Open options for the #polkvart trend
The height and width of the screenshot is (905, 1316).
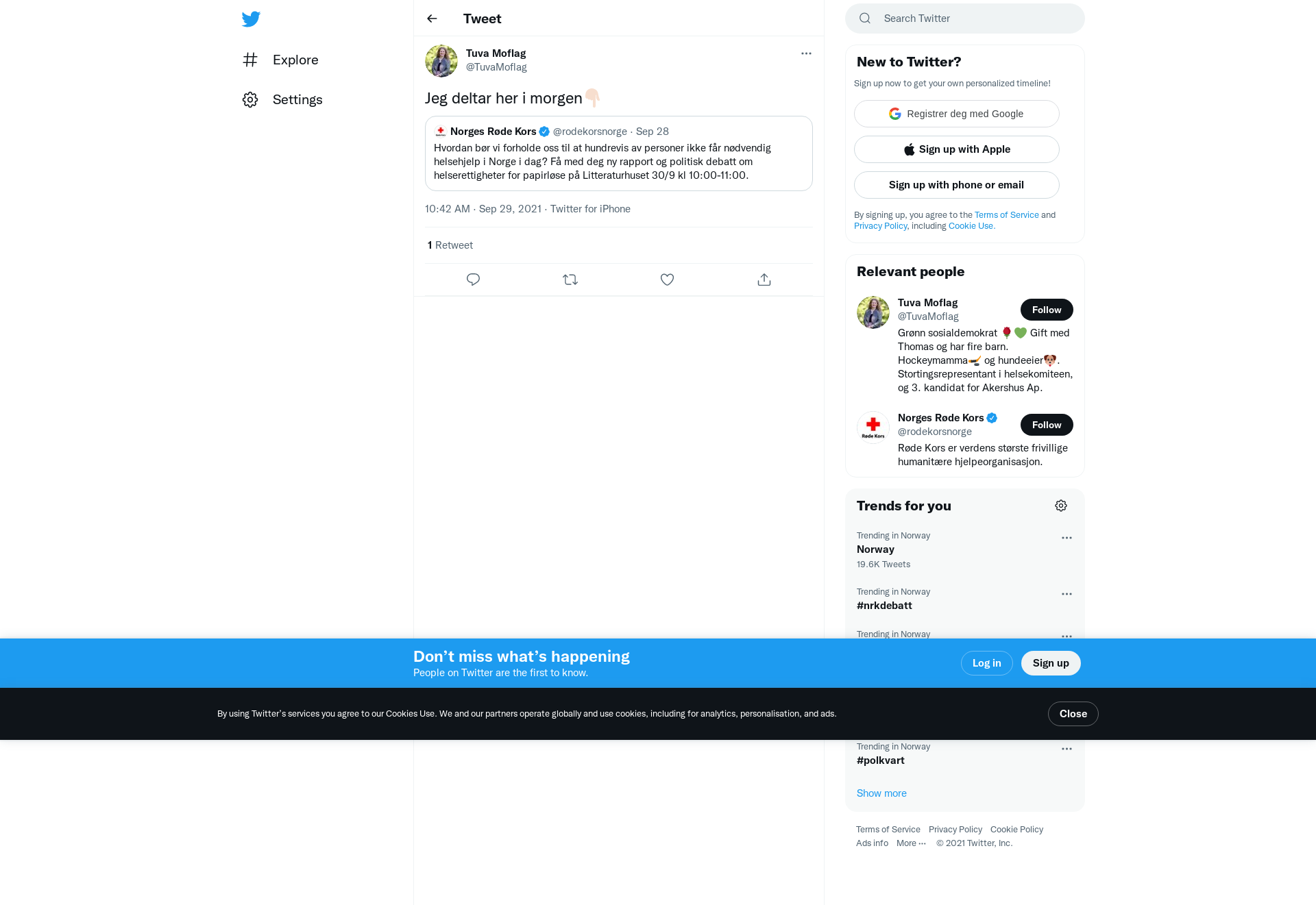click(1067, 749)
